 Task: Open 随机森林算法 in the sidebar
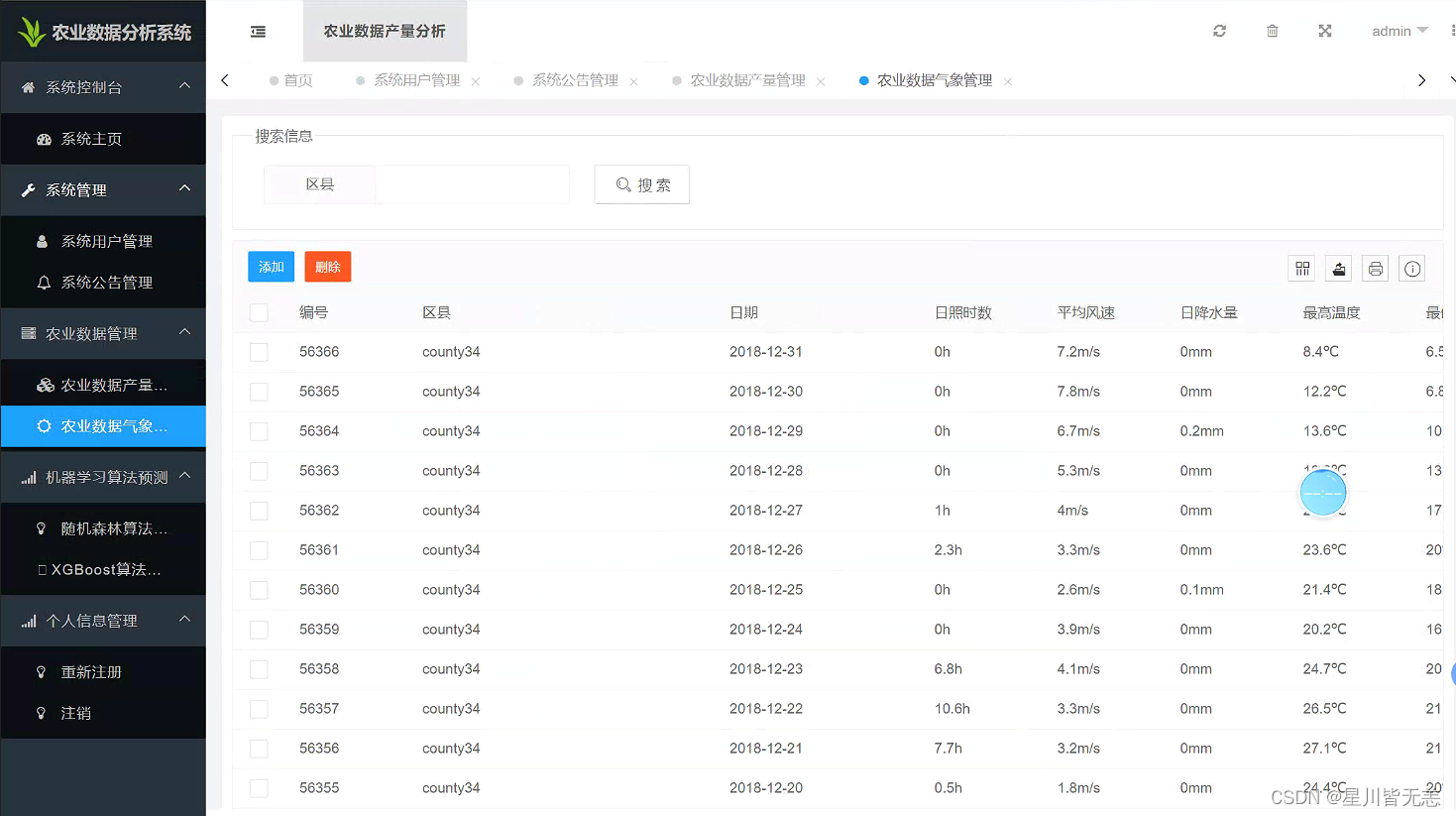pyautogui.click(x=103, y=528)
